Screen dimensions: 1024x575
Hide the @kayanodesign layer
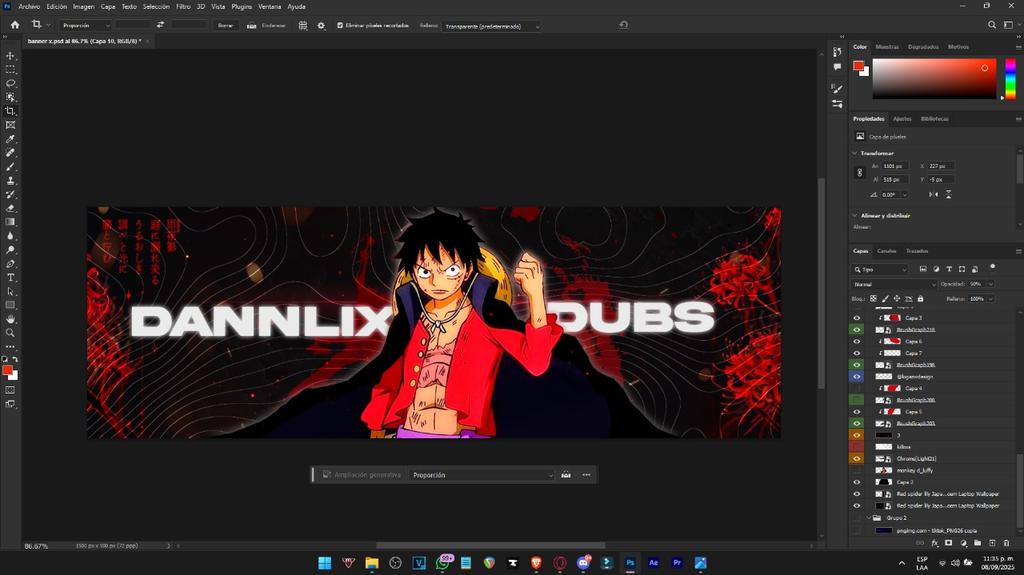(x=857, y=377)
